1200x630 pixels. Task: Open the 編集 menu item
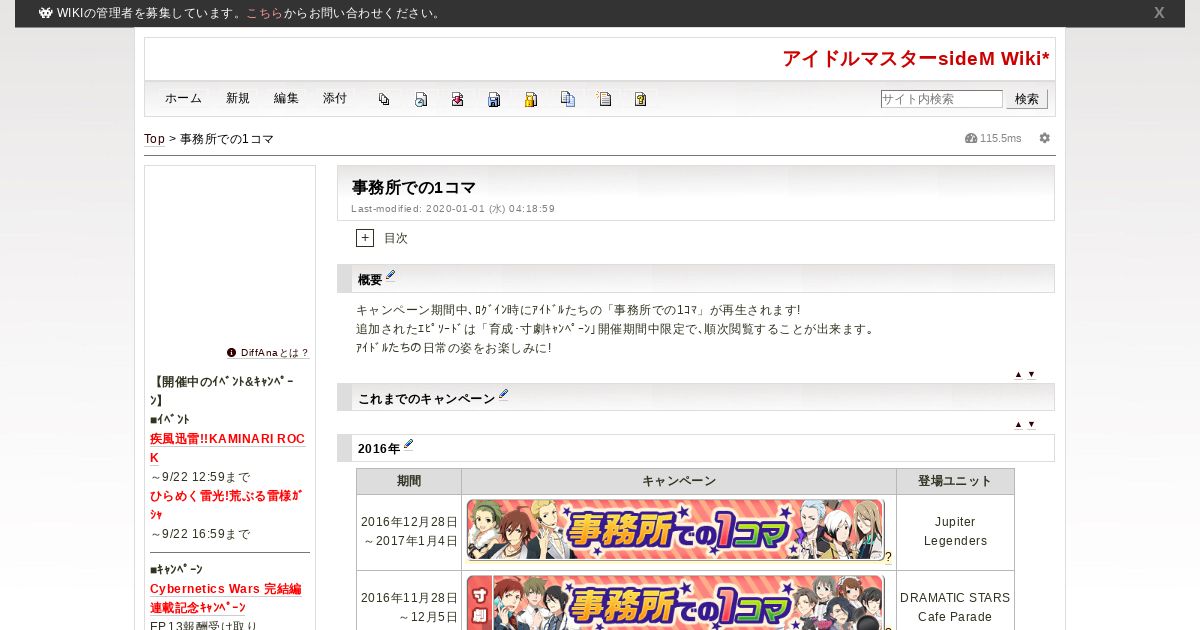(286, 99)
